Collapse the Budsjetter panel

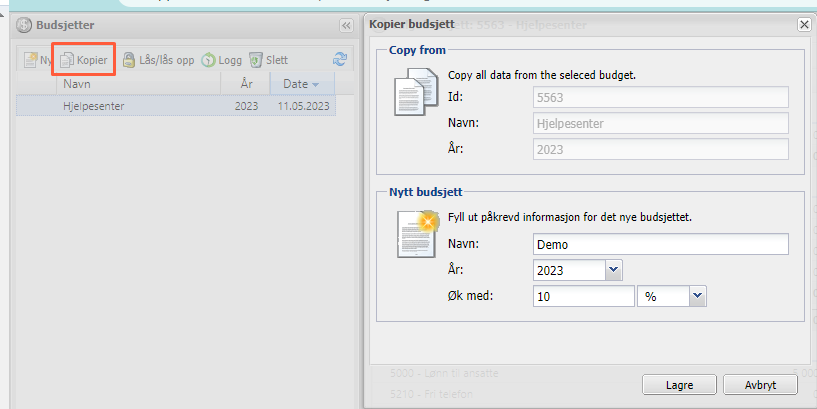point(346,25)
